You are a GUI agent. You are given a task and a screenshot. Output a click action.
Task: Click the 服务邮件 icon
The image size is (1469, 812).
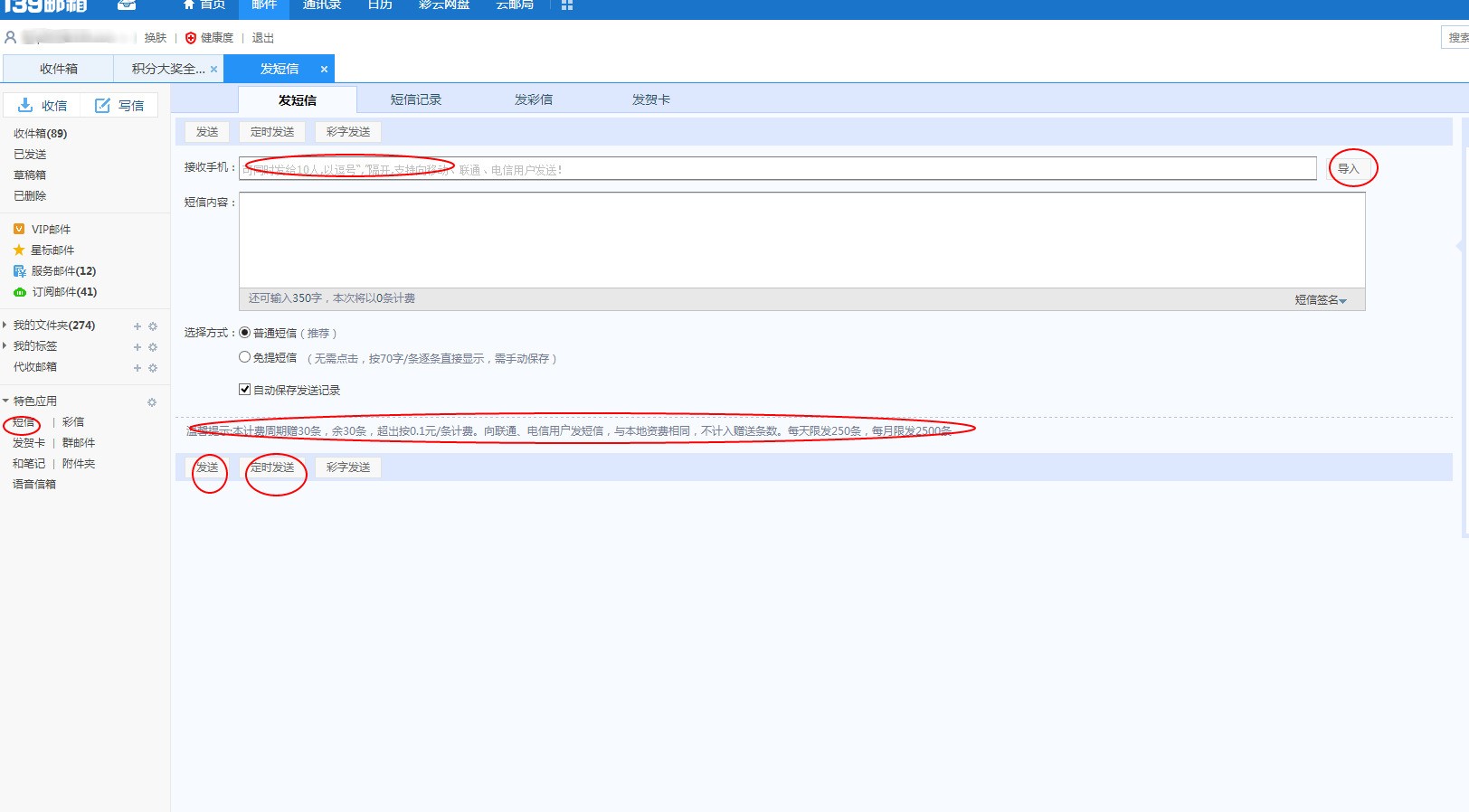tap(19, 270)
